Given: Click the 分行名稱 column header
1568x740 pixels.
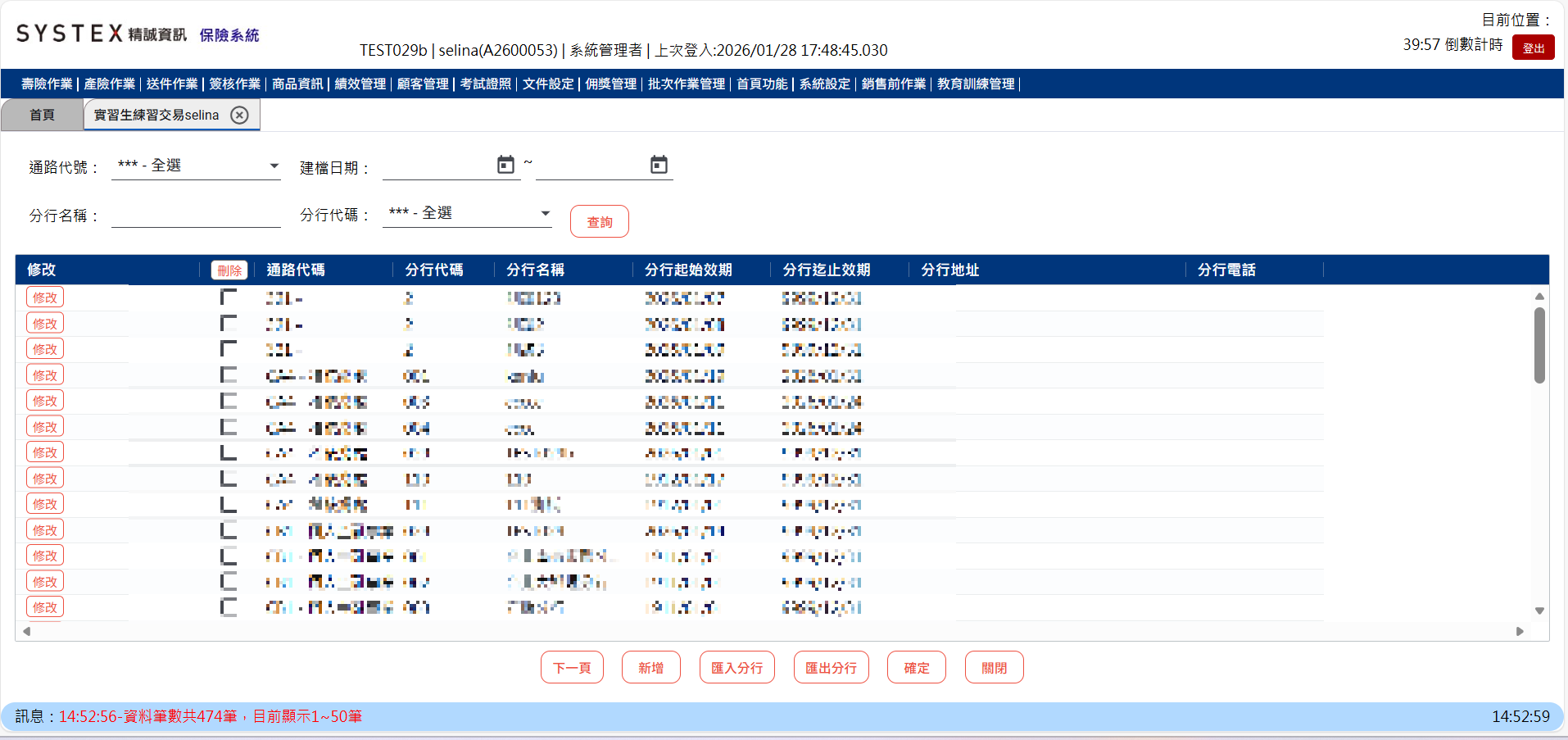Looking at the screenshot, I should pyautogui.click(x=535, y=270).
